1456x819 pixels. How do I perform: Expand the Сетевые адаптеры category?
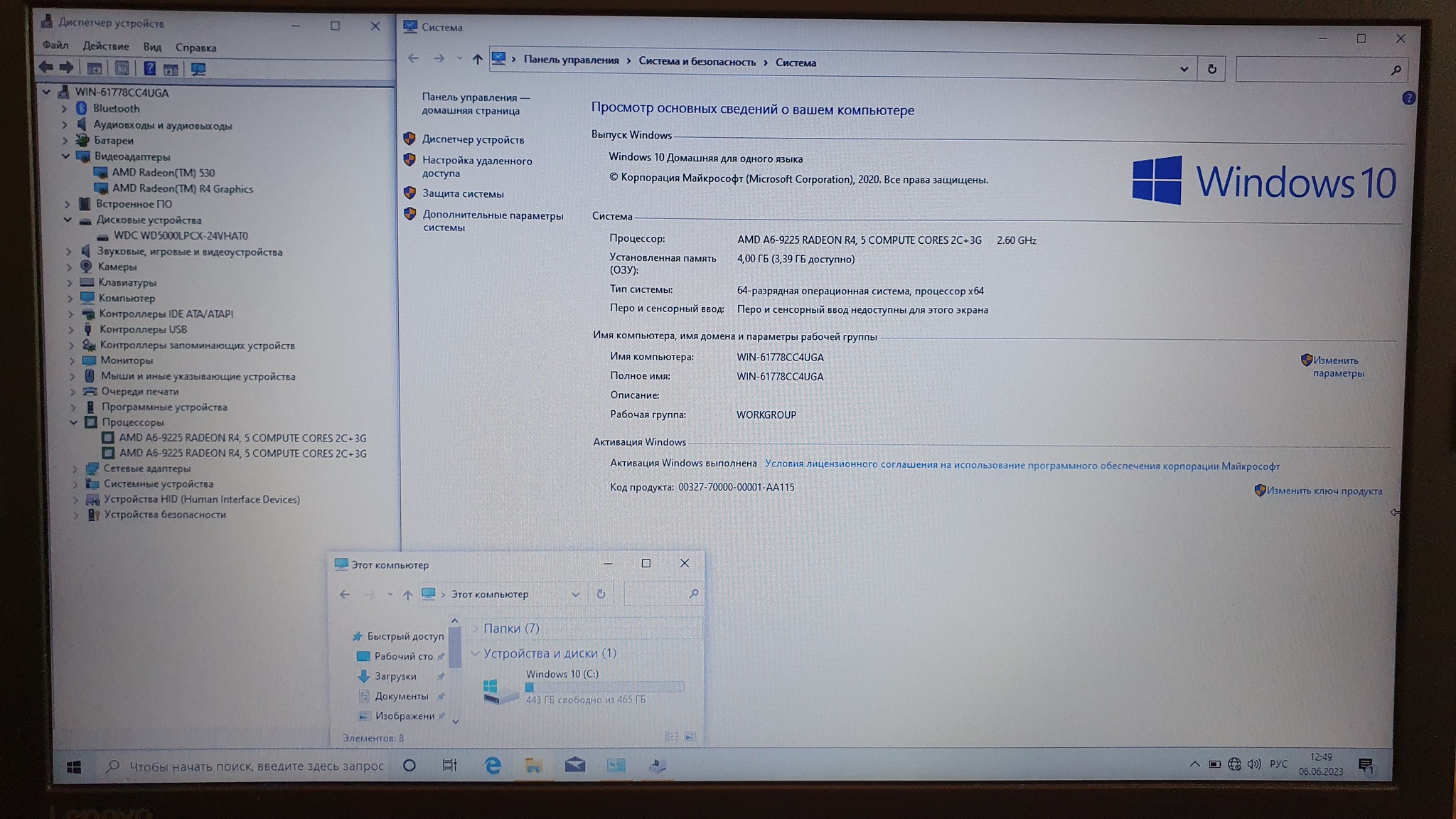pos(75,469)
